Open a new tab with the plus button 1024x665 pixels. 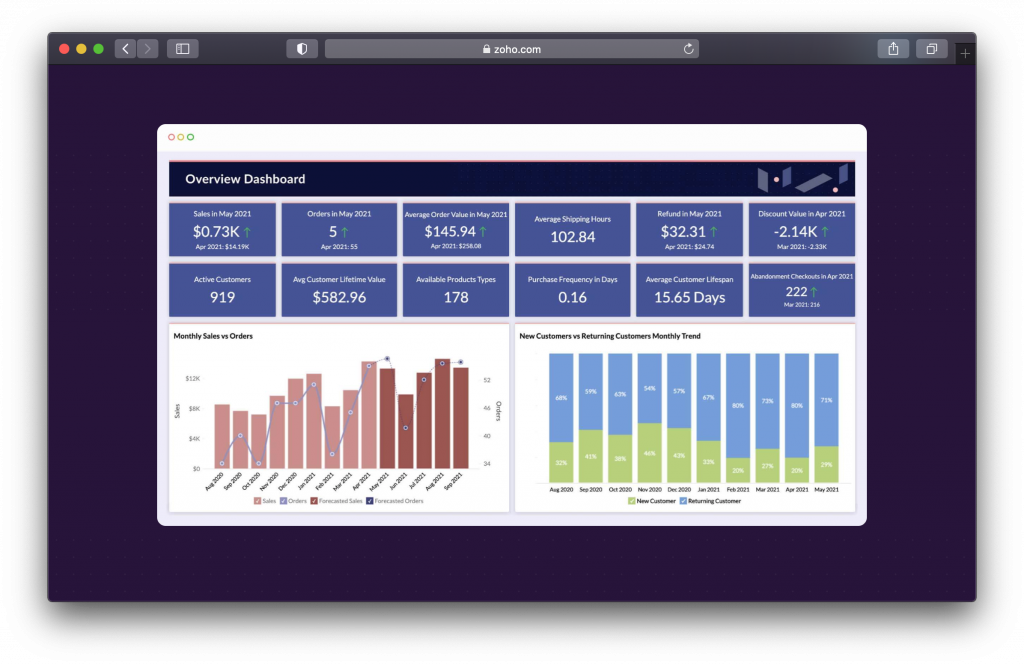click(965, 54)
